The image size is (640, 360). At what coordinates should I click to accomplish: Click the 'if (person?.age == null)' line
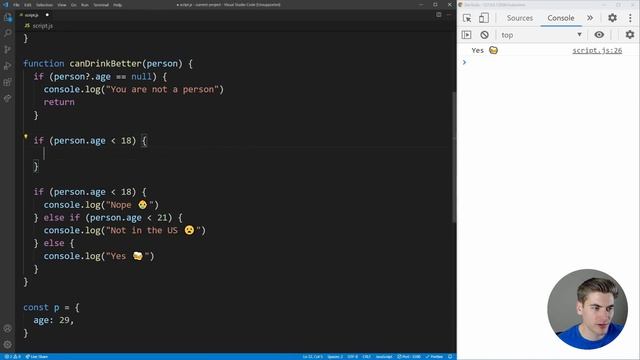pos(100,77)
